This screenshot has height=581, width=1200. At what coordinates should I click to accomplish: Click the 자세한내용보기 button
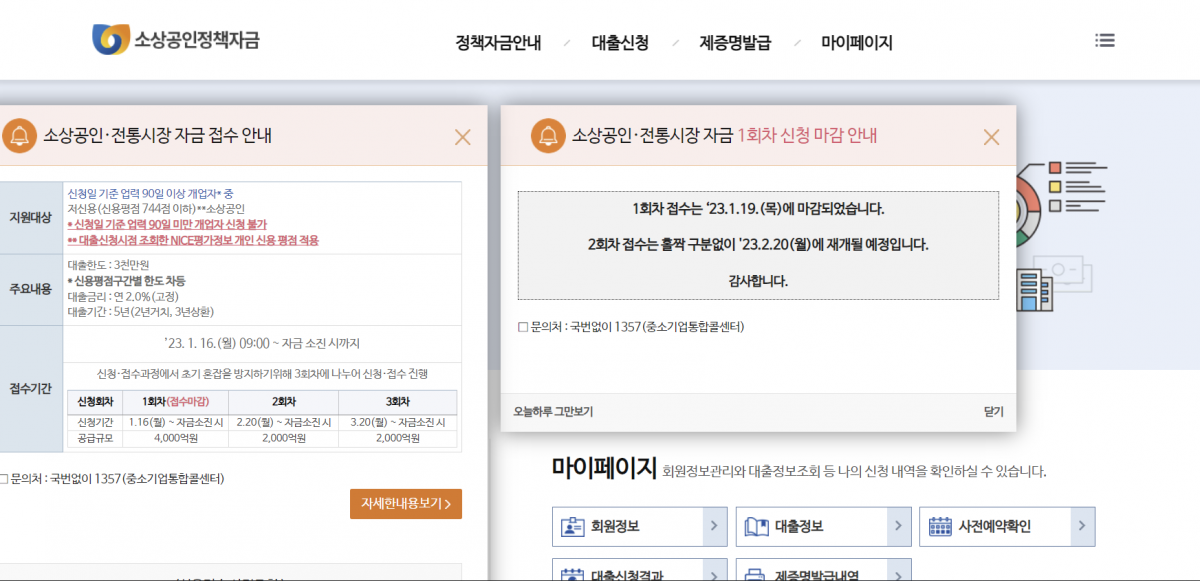coord(405,504)
